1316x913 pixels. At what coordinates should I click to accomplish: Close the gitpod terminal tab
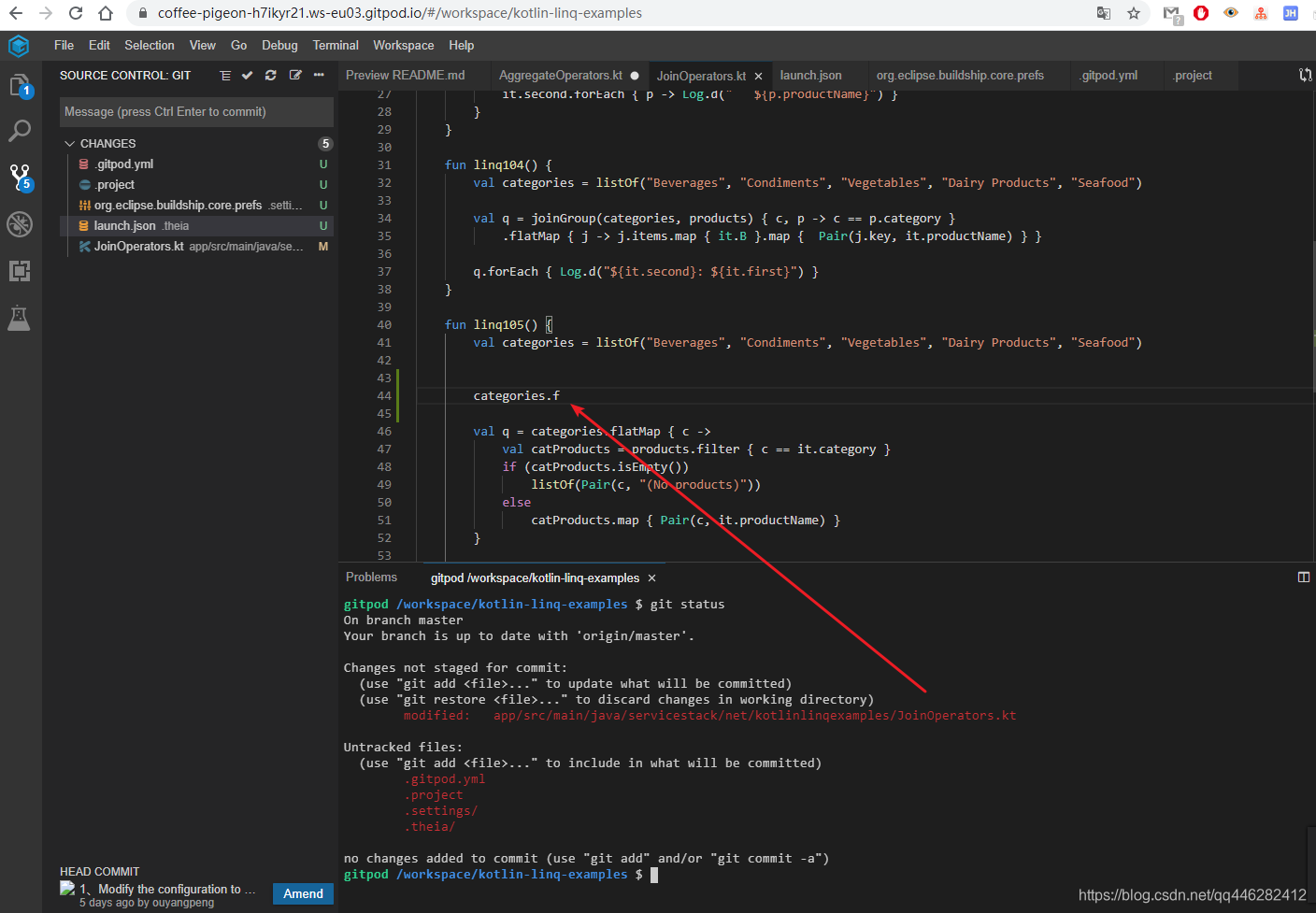click(651, 578)
